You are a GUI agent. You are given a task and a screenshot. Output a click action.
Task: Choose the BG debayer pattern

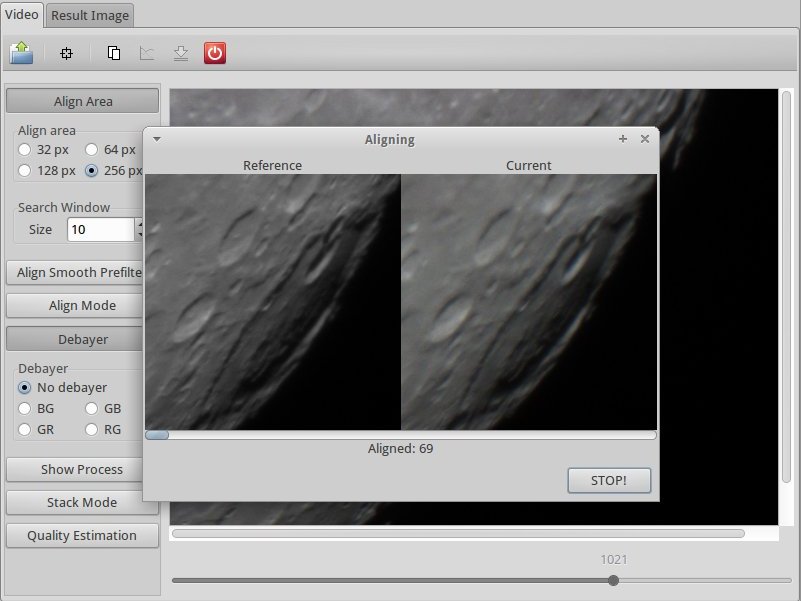[x=36, y=408]
